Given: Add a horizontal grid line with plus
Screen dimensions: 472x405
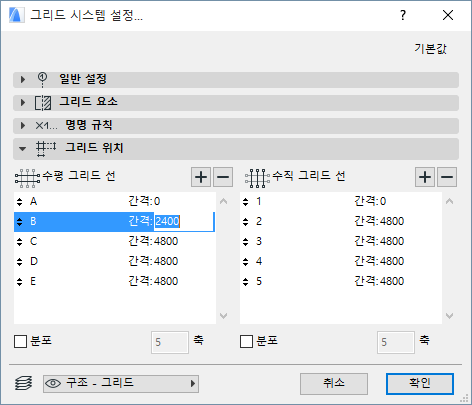Looking at the screenshot, I should pos(201,177).
